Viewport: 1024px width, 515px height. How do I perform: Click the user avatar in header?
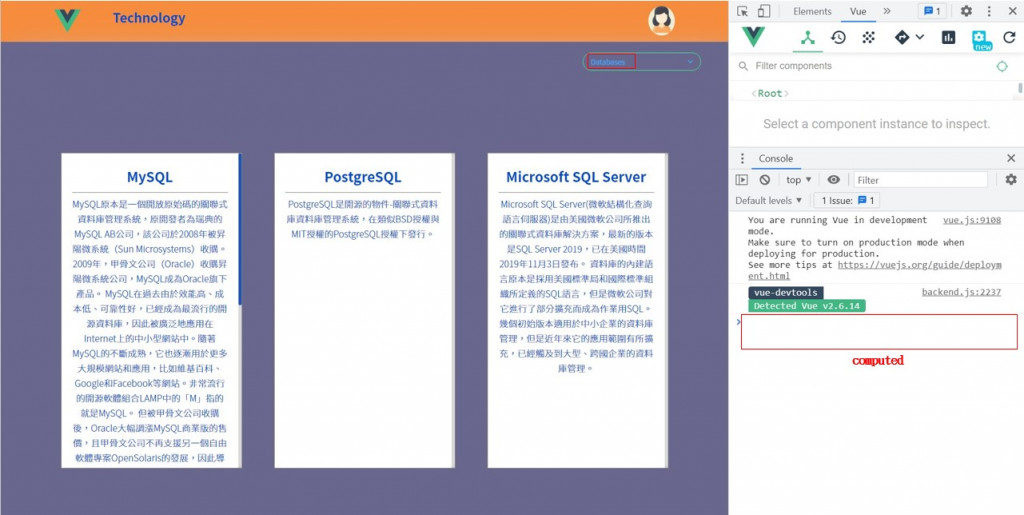coord(662,20)
